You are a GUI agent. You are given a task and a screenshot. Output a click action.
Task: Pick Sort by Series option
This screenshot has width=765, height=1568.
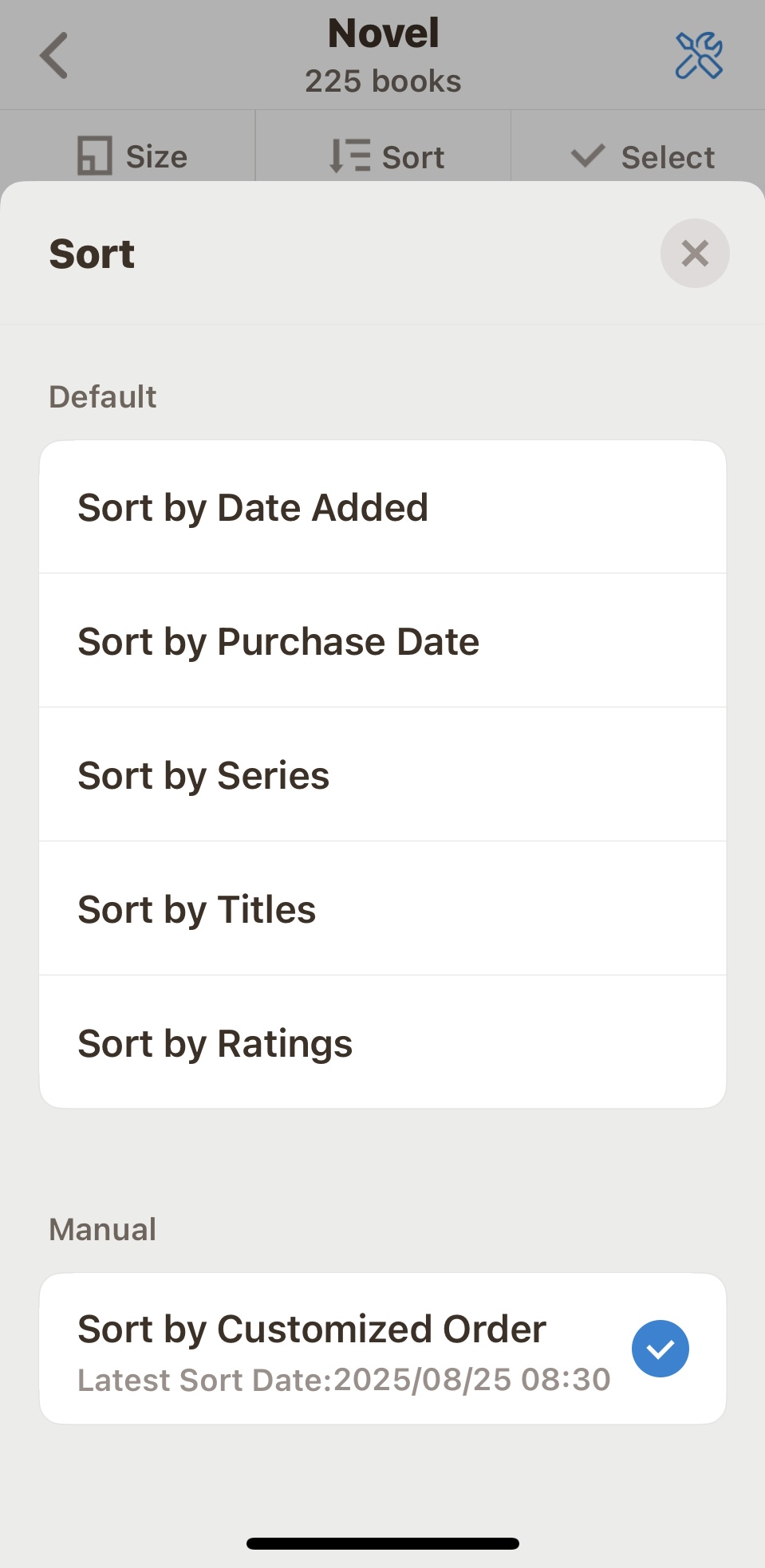point(203,776)
